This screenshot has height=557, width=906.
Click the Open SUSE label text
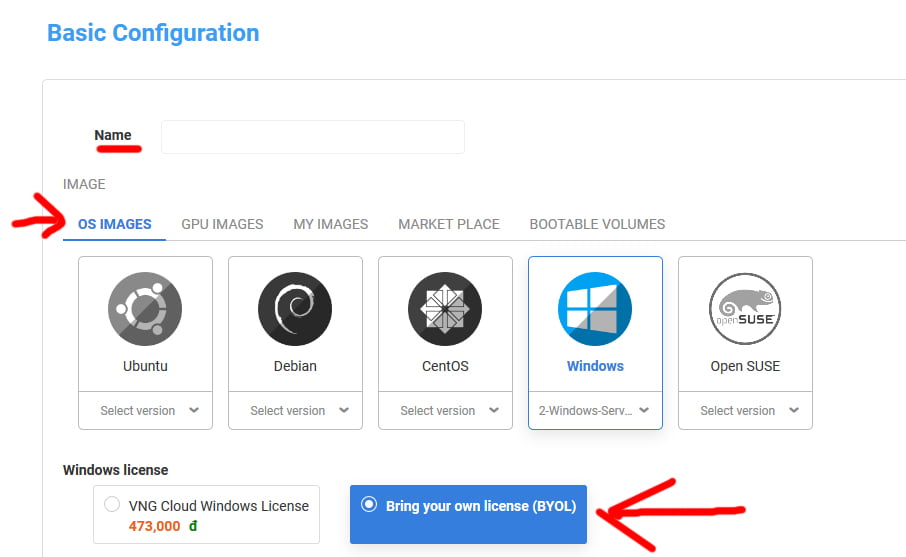click(x=745, y=366)
